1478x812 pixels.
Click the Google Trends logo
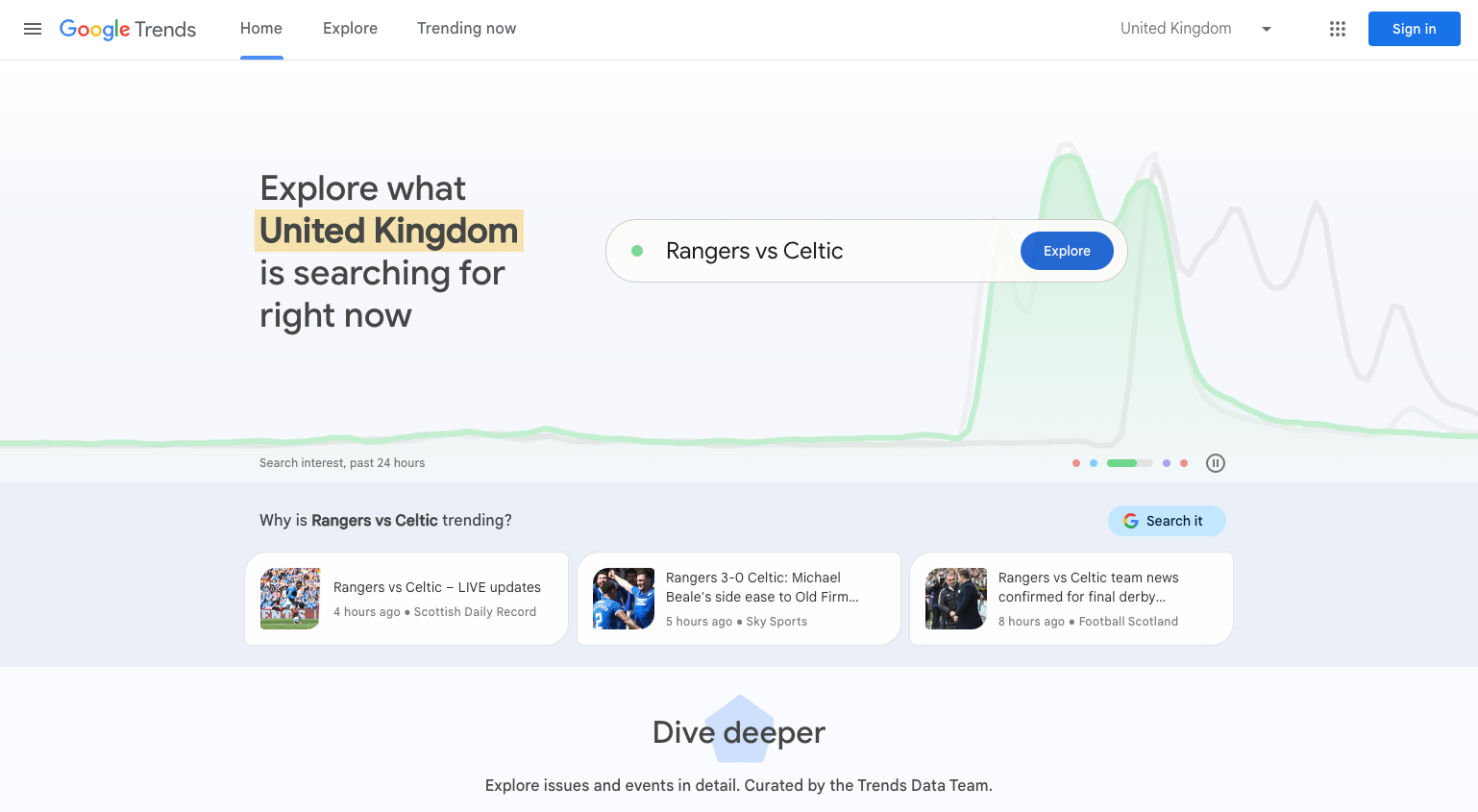click(x=128, y=29)
